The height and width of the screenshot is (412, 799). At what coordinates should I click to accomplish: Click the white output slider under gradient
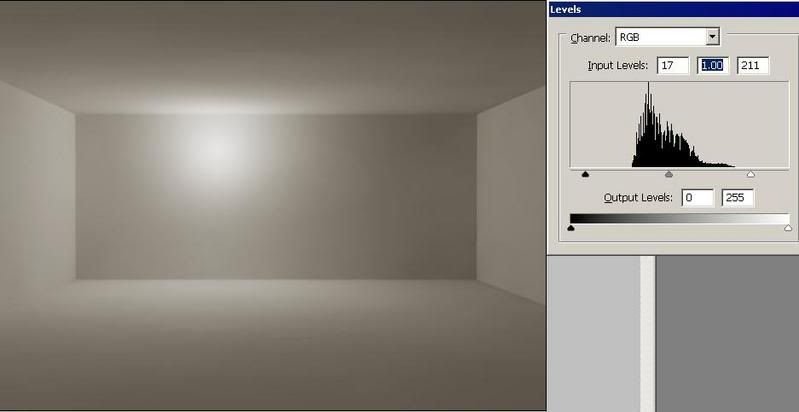(x=788, y=228)
